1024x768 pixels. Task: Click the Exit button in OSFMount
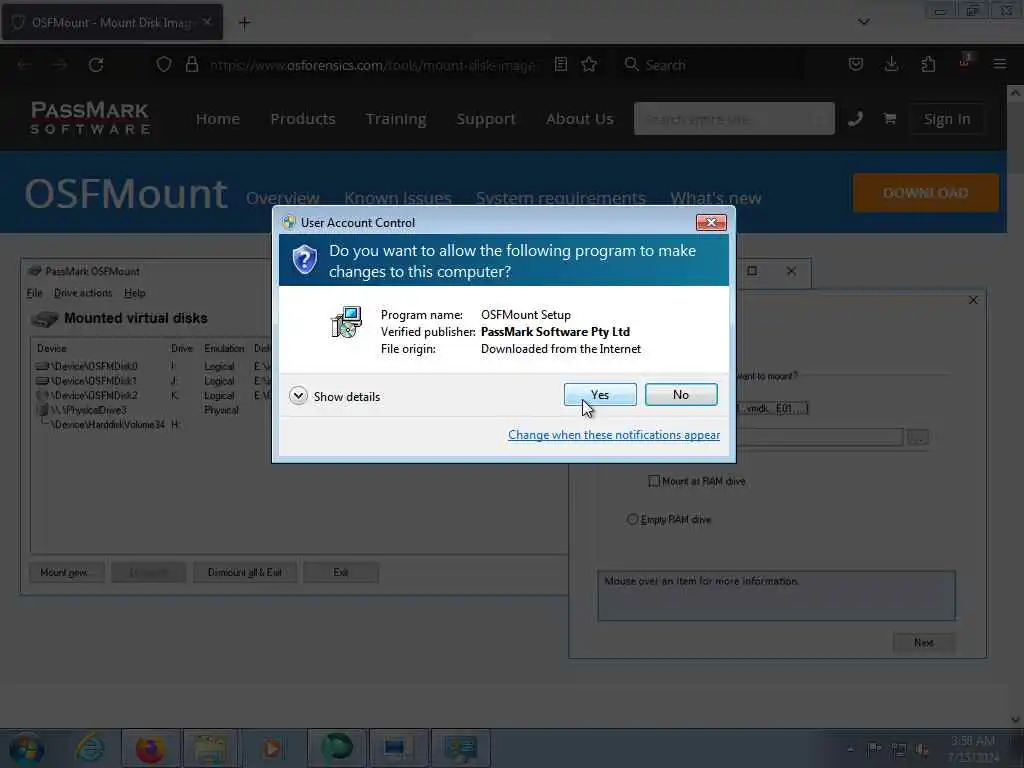point(341,572)
